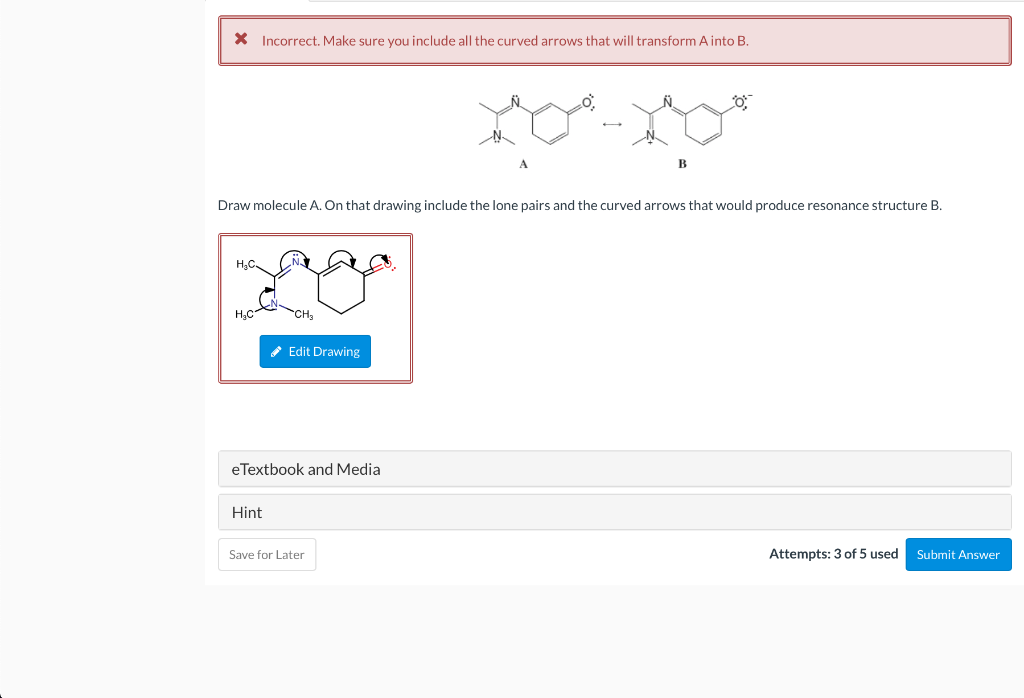Click the pencil icon on Edit Drawing
1024x698 pixels.
tap(276, 350)
